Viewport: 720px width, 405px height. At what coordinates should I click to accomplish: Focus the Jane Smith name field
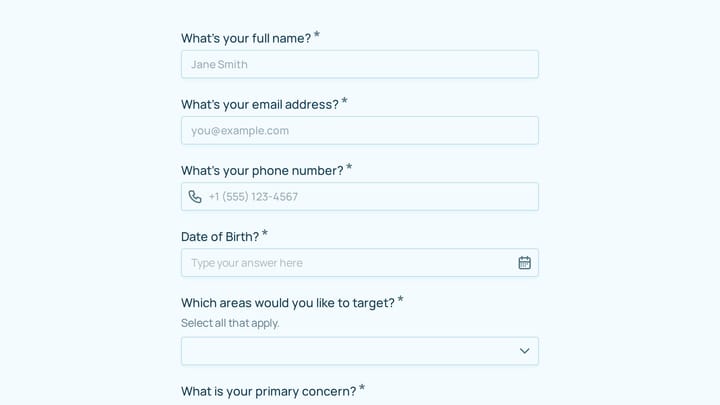click(360, 64)
